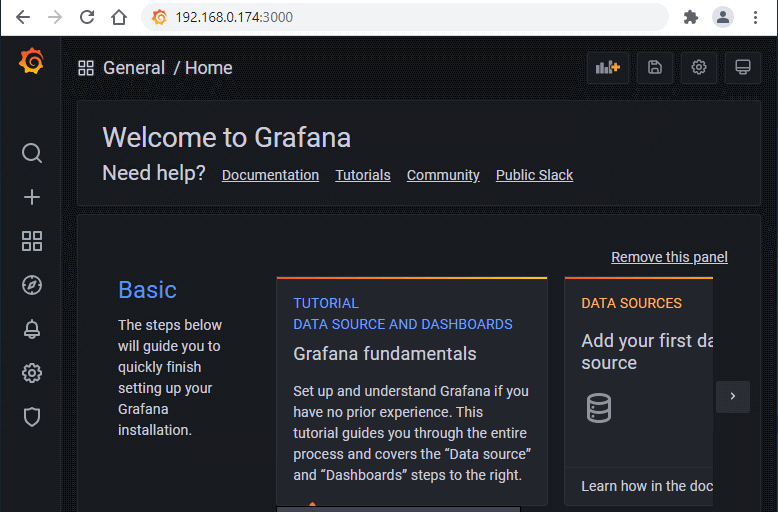Click the Remove this panel link
Screen dimensions: 778x512
tap(669, 257)
